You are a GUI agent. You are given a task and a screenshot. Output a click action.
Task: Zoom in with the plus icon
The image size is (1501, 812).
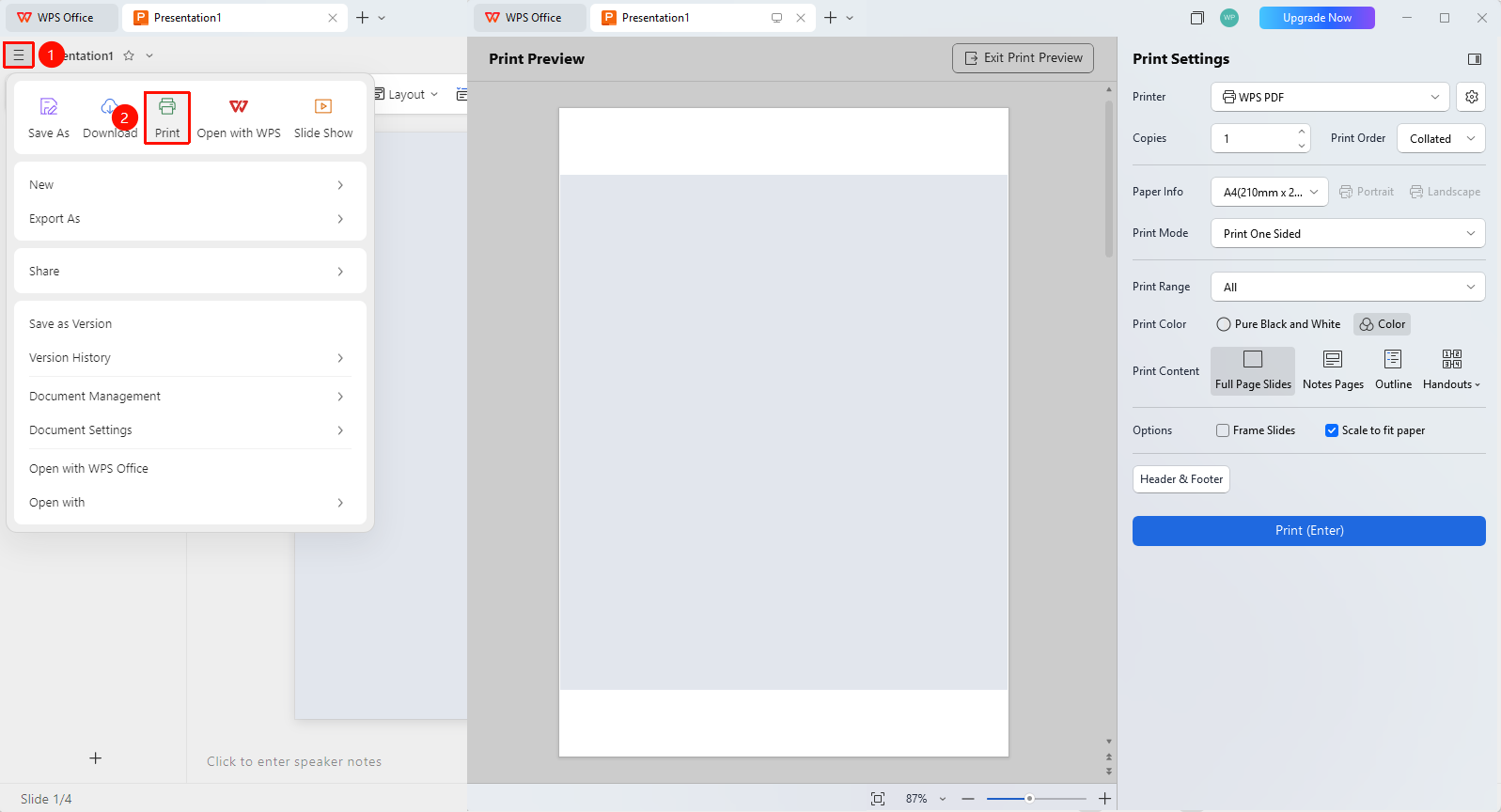pyautogui.click(x=1105, y=799)
